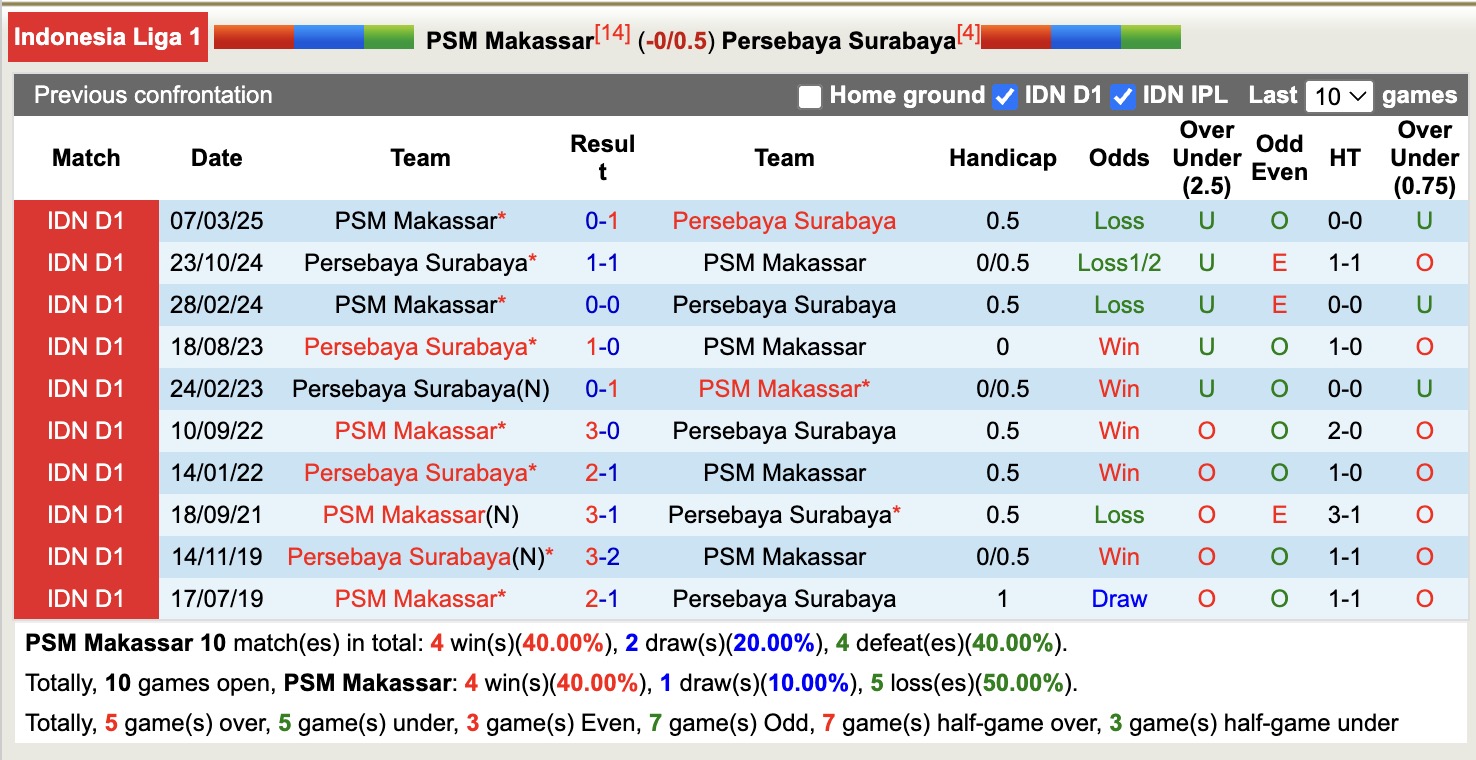Viewport: 1476px width, 760px height.
Task: Disable the IDN IPL filter
Action: click(x=1124, y=96)
